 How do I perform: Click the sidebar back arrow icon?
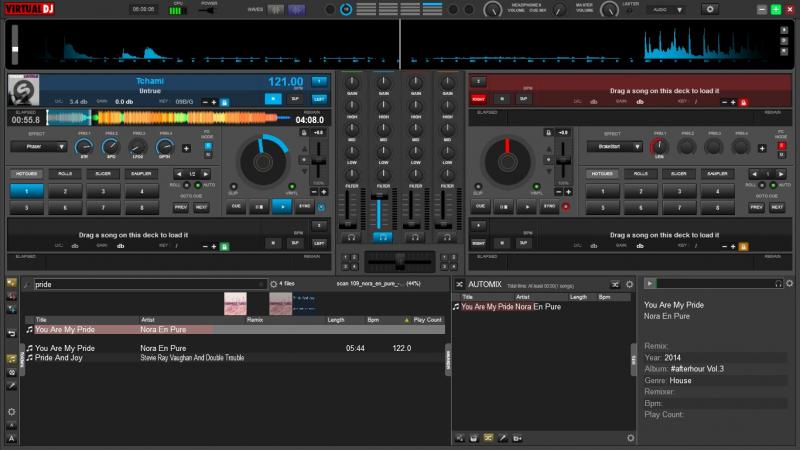[x=11, y=334]
